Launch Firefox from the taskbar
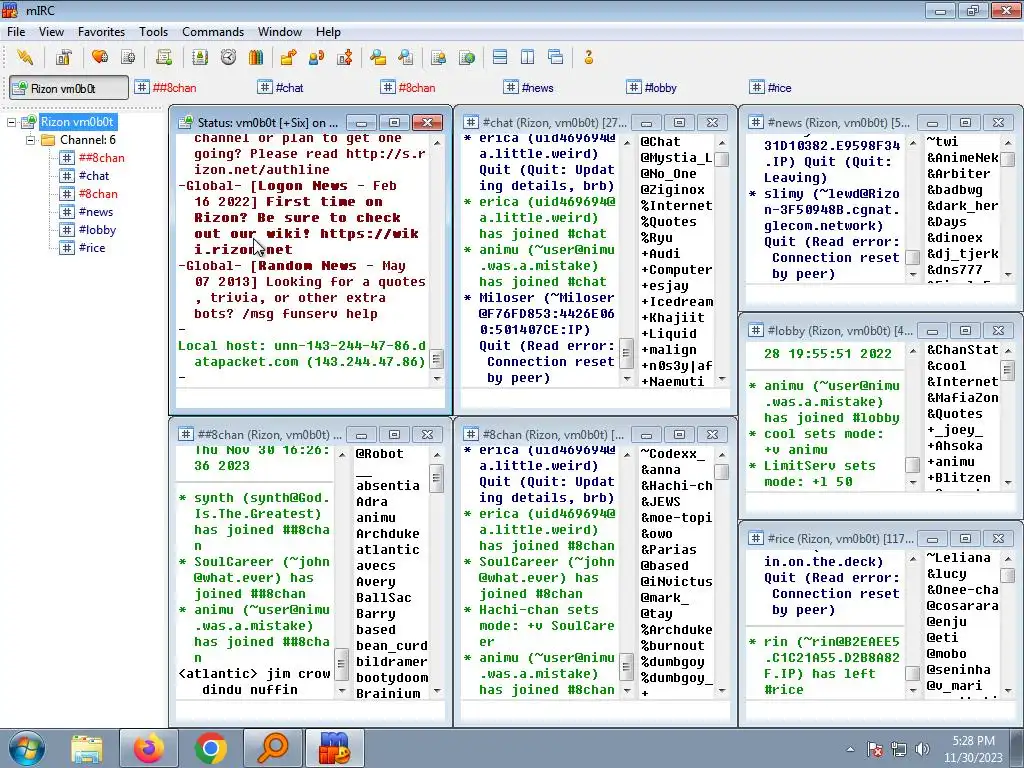 tap(149, 748)
